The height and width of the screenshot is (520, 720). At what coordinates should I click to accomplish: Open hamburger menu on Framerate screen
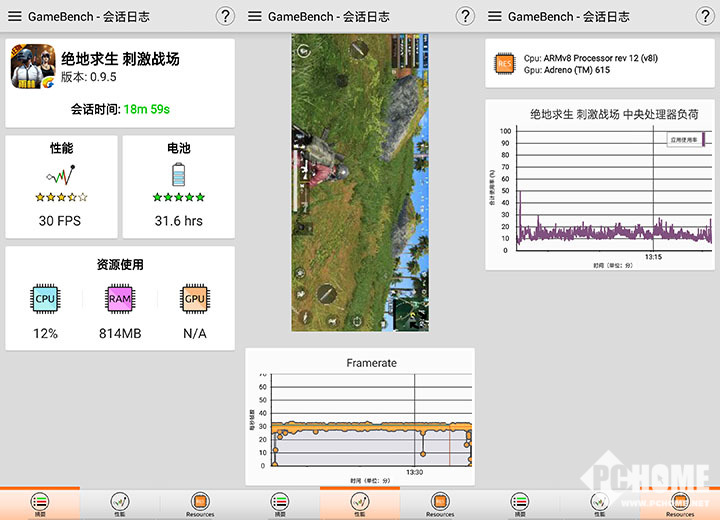click(x=255, y=17)
